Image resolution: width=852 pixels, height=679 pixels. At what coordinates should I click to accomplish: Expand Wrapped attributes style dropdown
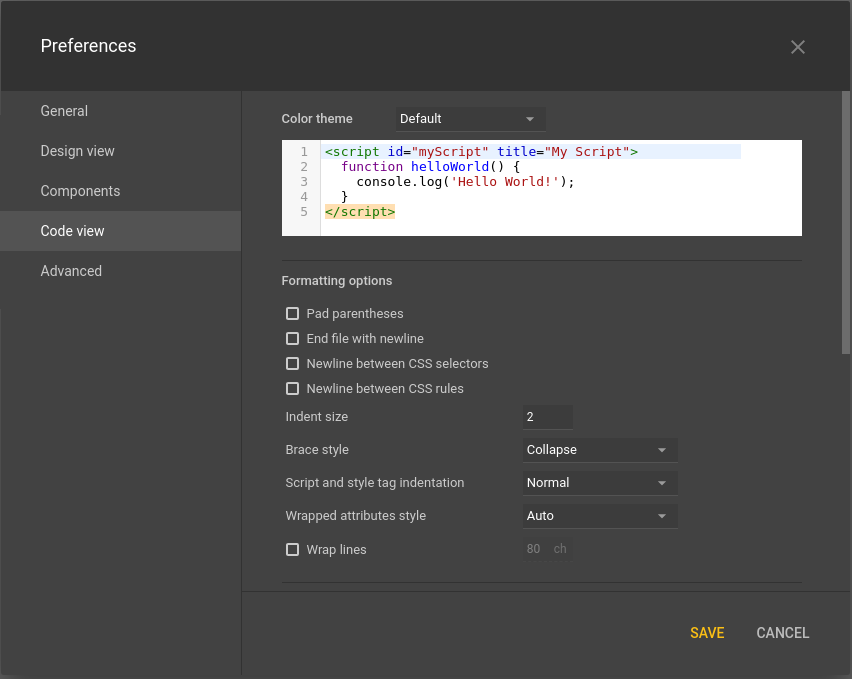click(x=599, y=516)
